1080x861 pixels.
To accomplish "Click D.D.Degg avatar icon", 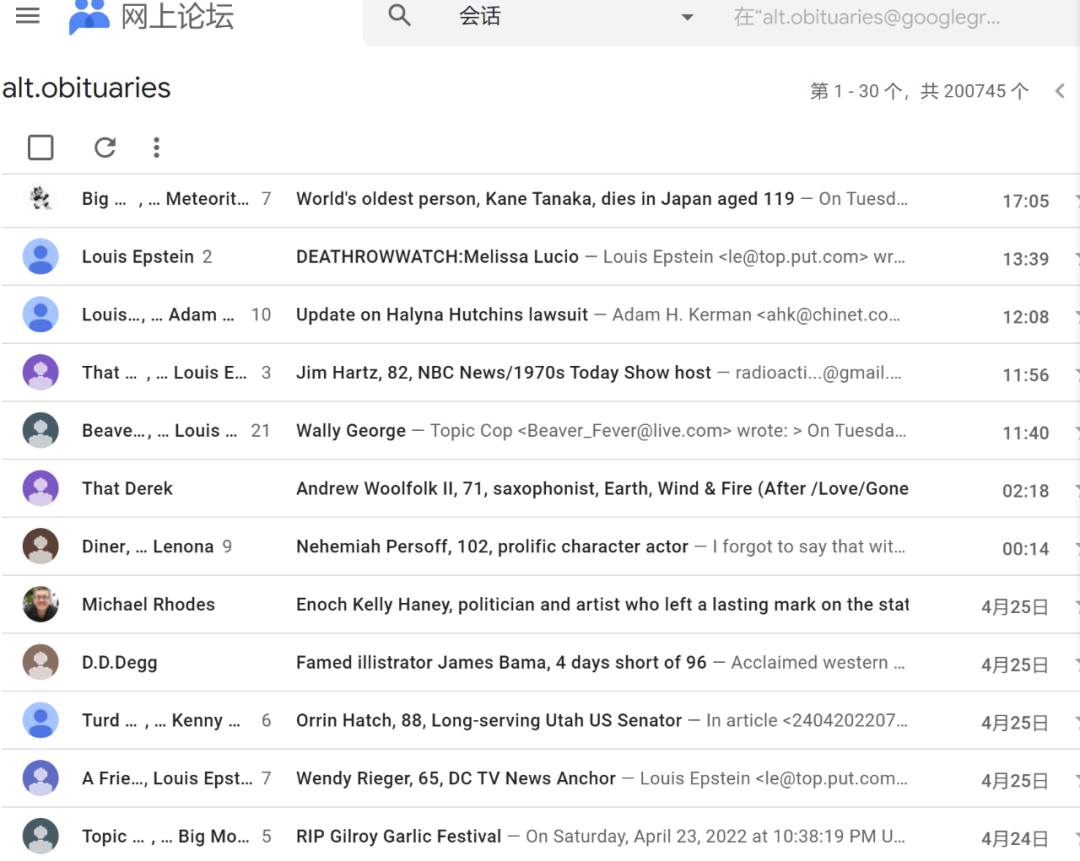I will point(41,662).
